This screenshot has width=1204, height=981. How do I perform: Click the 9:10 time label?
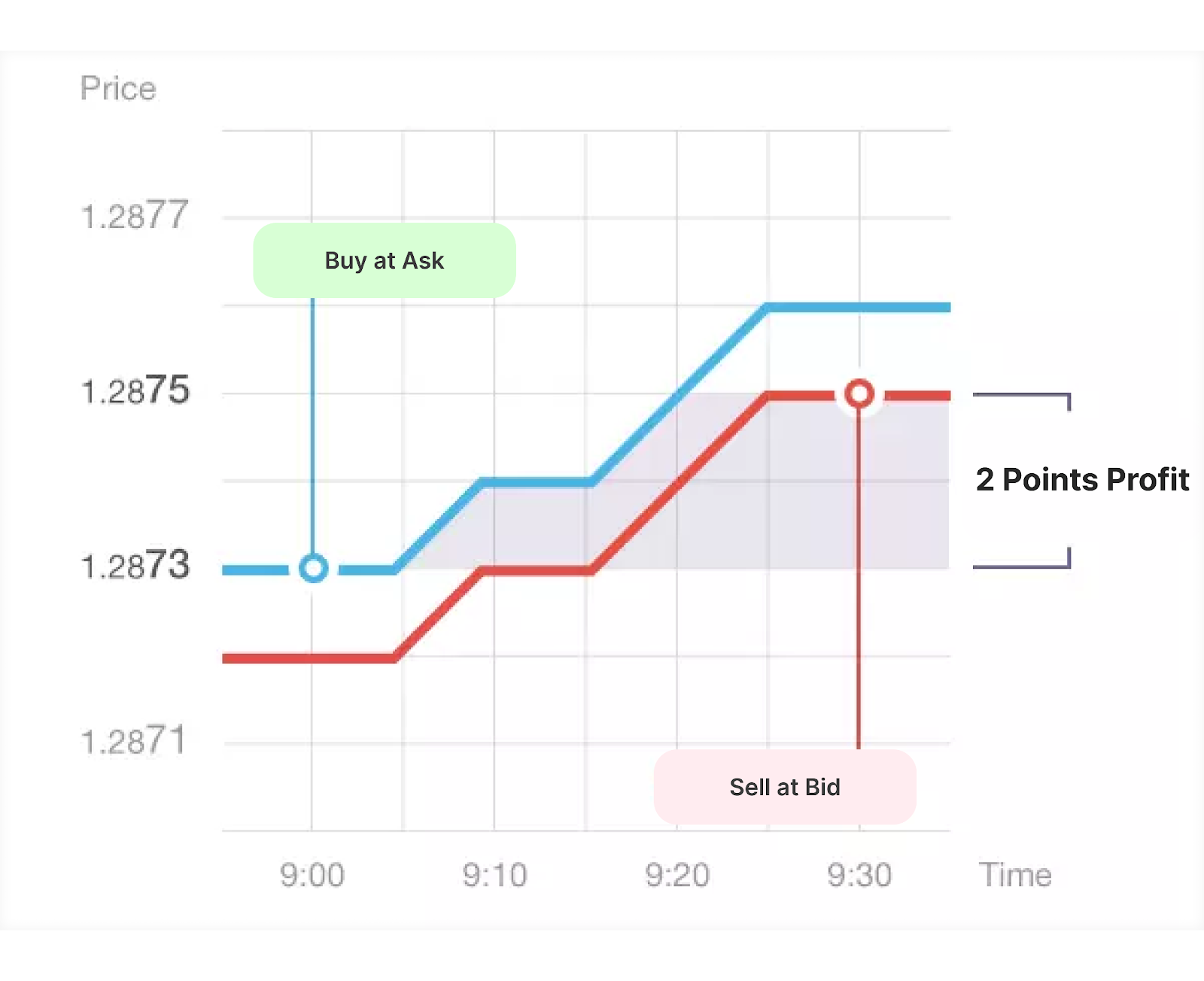tap(494, 875)
